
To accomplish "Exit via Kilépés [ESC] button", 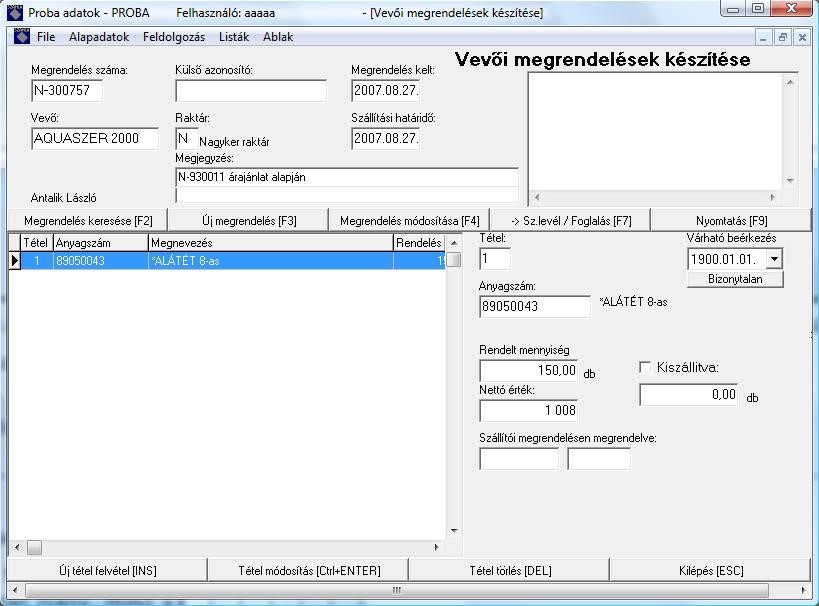I will click(709, 570).
